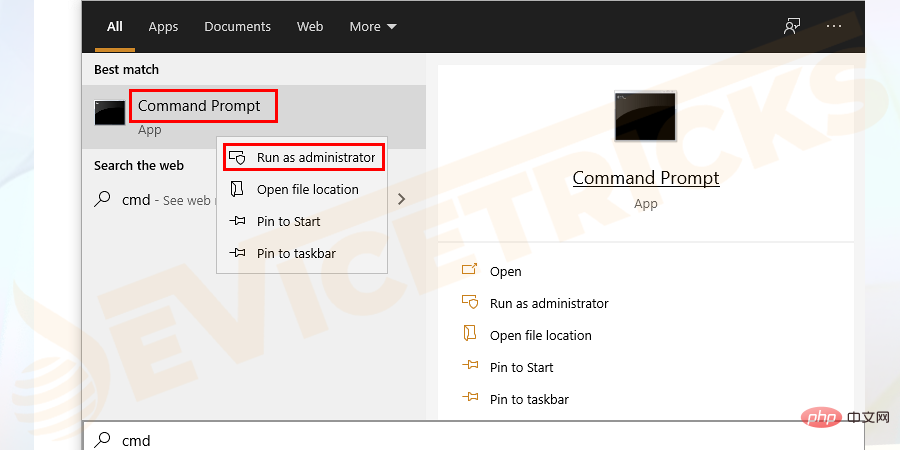Image resolution: width=900 pixels, height=450 pixels.
Task: Click the feedback icon in search header
Action: [x=792, y=27]
